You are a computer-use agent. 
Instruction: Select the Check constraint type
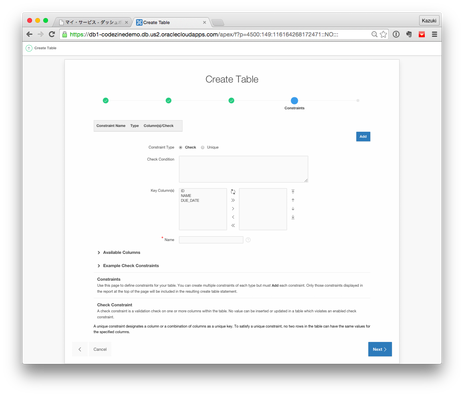coord(181,147)
